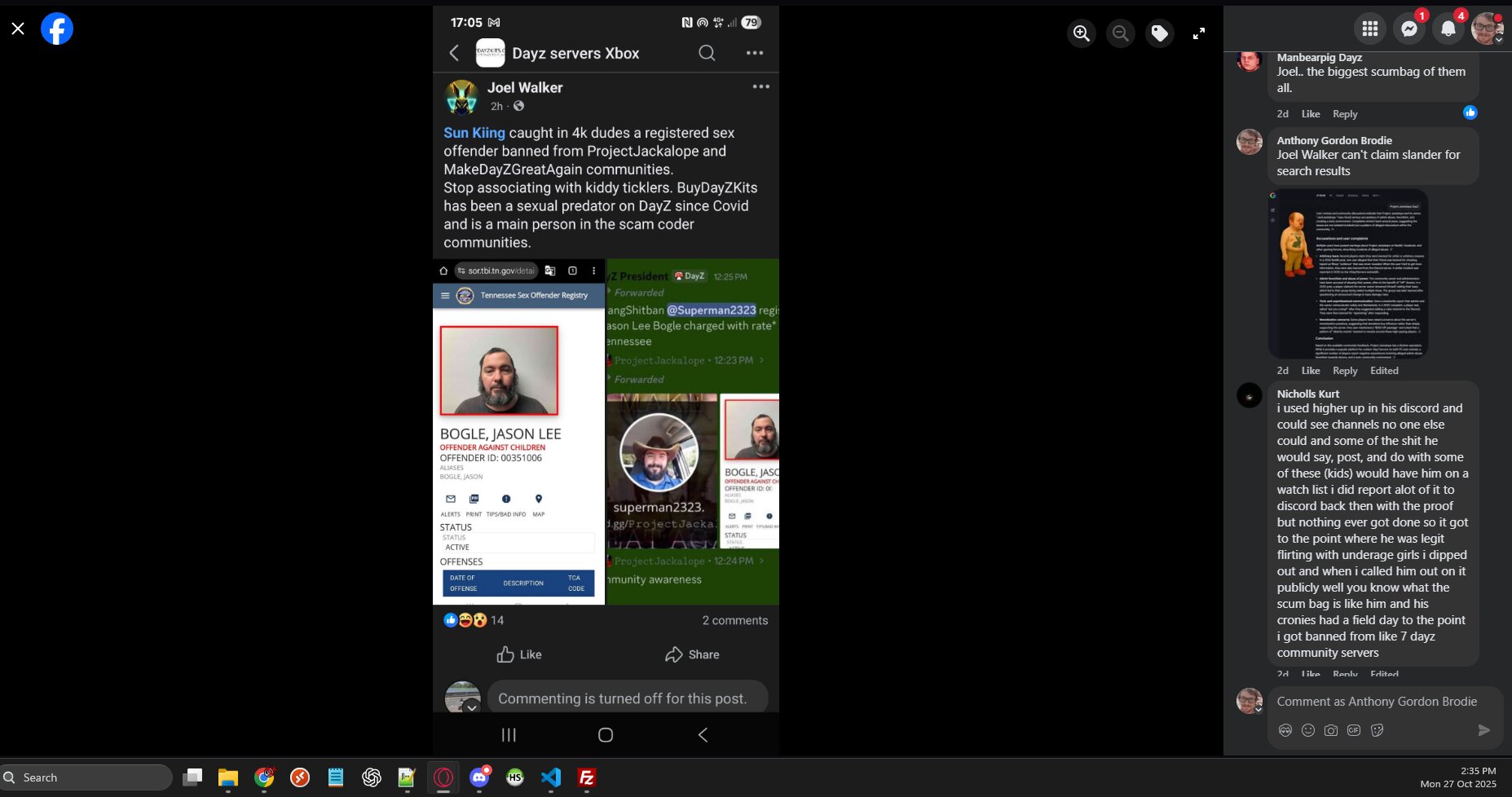Open File Explorer from the taskbar

228,777
